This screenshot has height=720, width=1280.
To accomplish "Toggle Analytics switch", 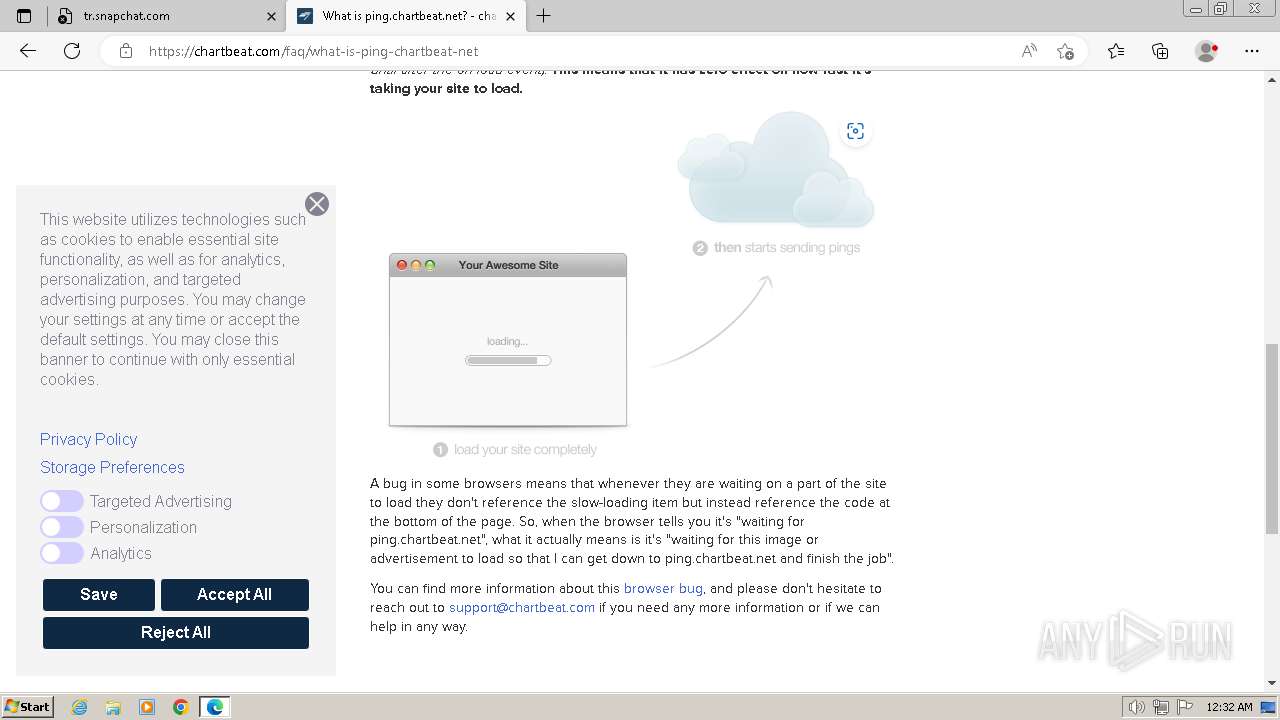I will click(x=62, y=553).
